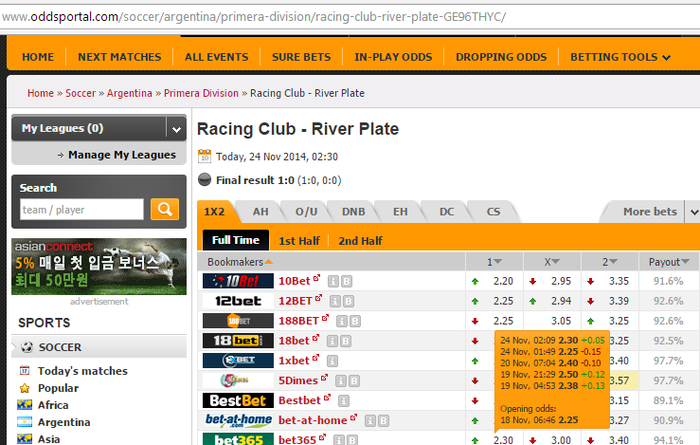Select the 2nd Half sub-tab
This screenshot has height=445, width=700.
click(360, 241)
